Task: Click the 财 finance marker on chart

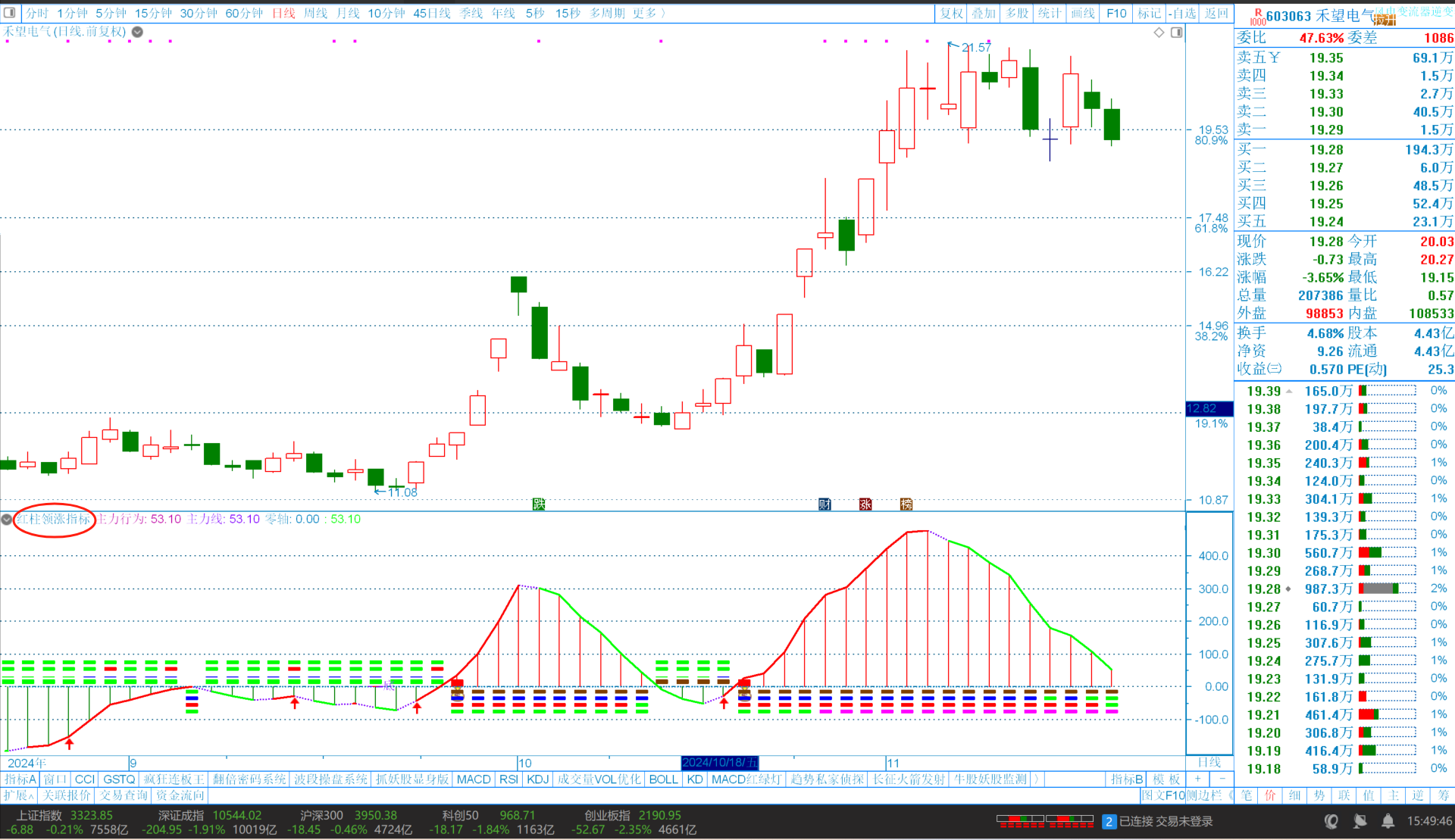Action: (x=824, y=504)
